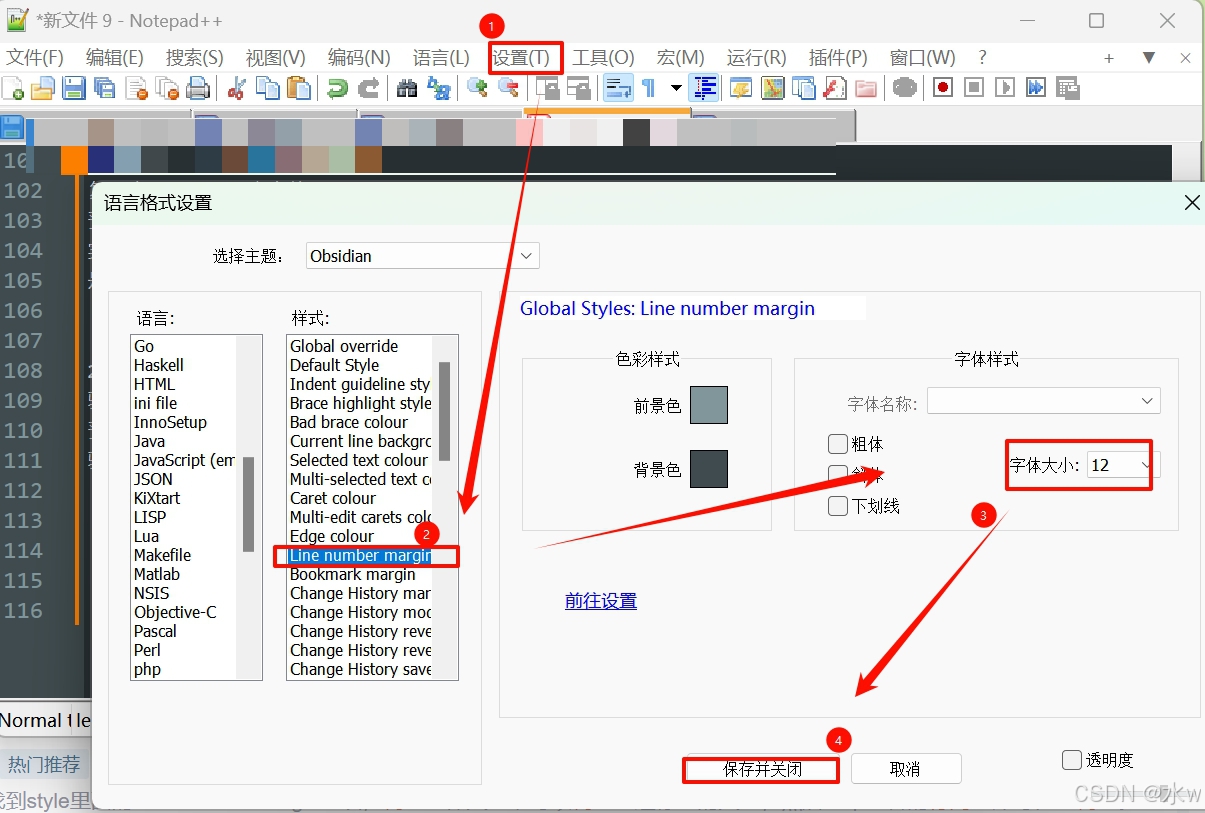Viewport: 1205px width, 813px height.
Task: Select Makefile in the 语言 list
Action: pyautogui.click(x=162, y=555)
